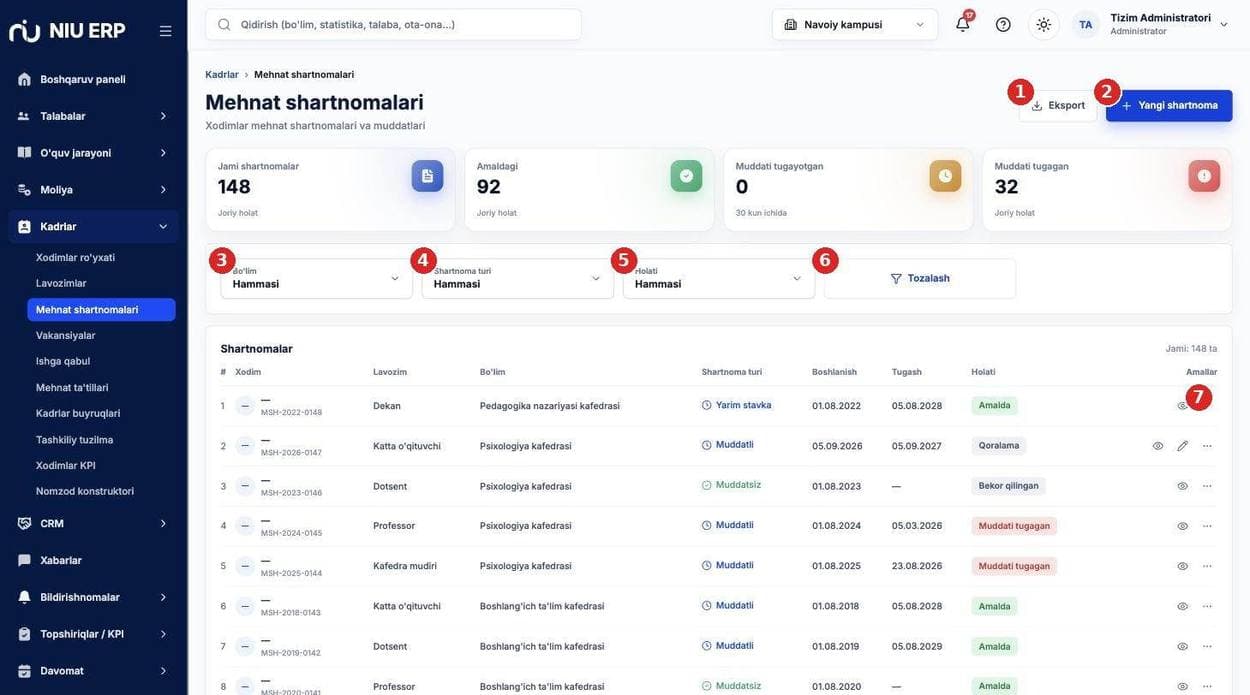View contract MSH-2024-0145 with the eye icon
1250x695 pixels.
pos(1183,526)
